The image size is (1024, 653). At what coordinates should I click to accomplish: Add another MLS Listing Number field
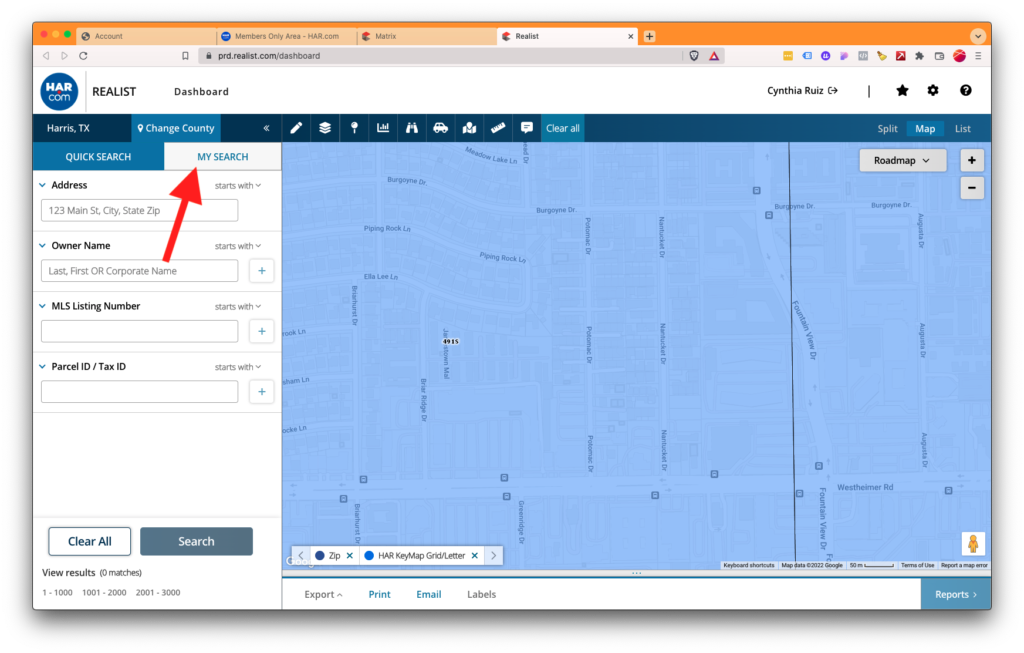[x=262, y=331]
